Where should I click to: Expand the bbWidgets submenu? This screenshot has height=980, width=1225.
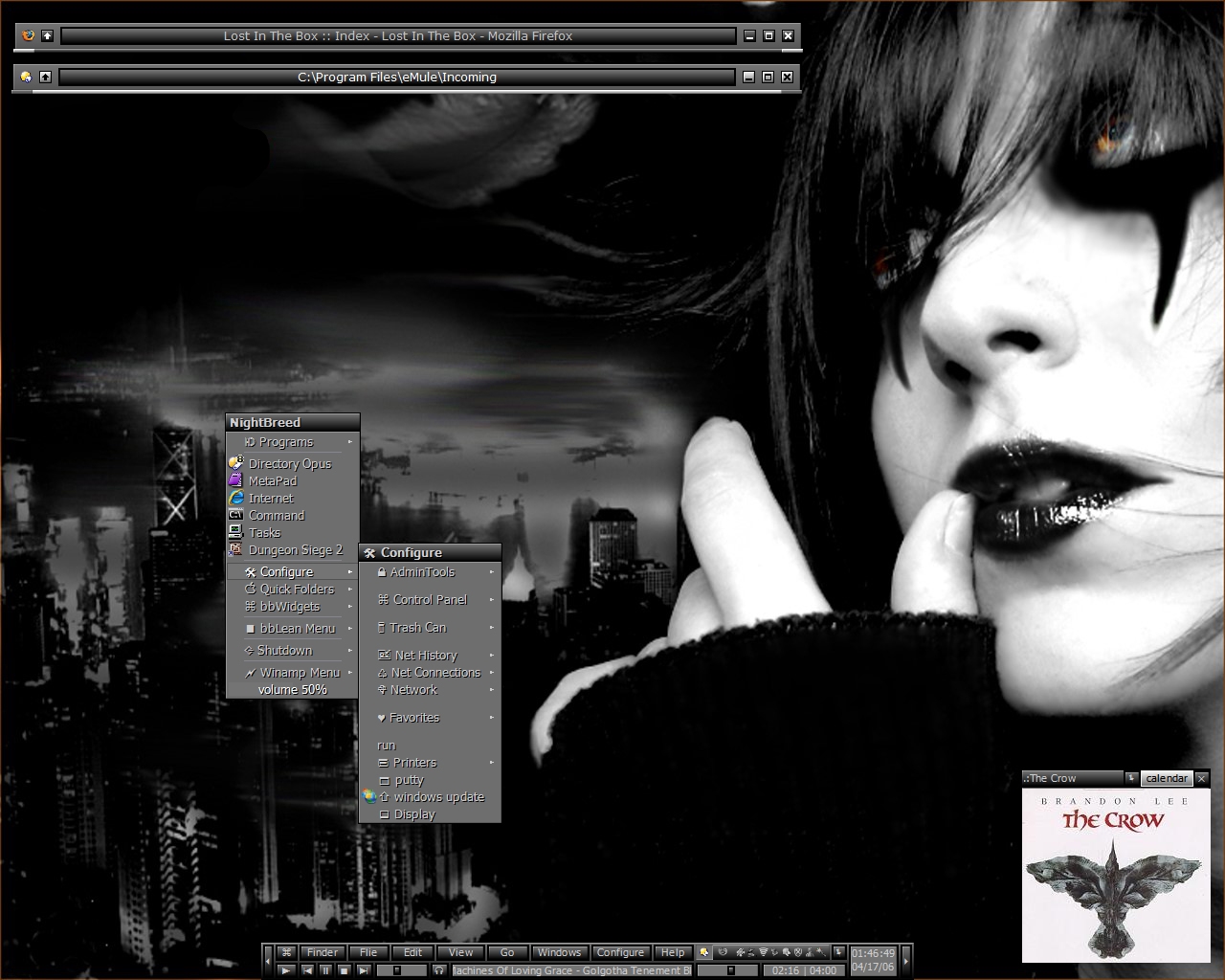coord(292,606)
